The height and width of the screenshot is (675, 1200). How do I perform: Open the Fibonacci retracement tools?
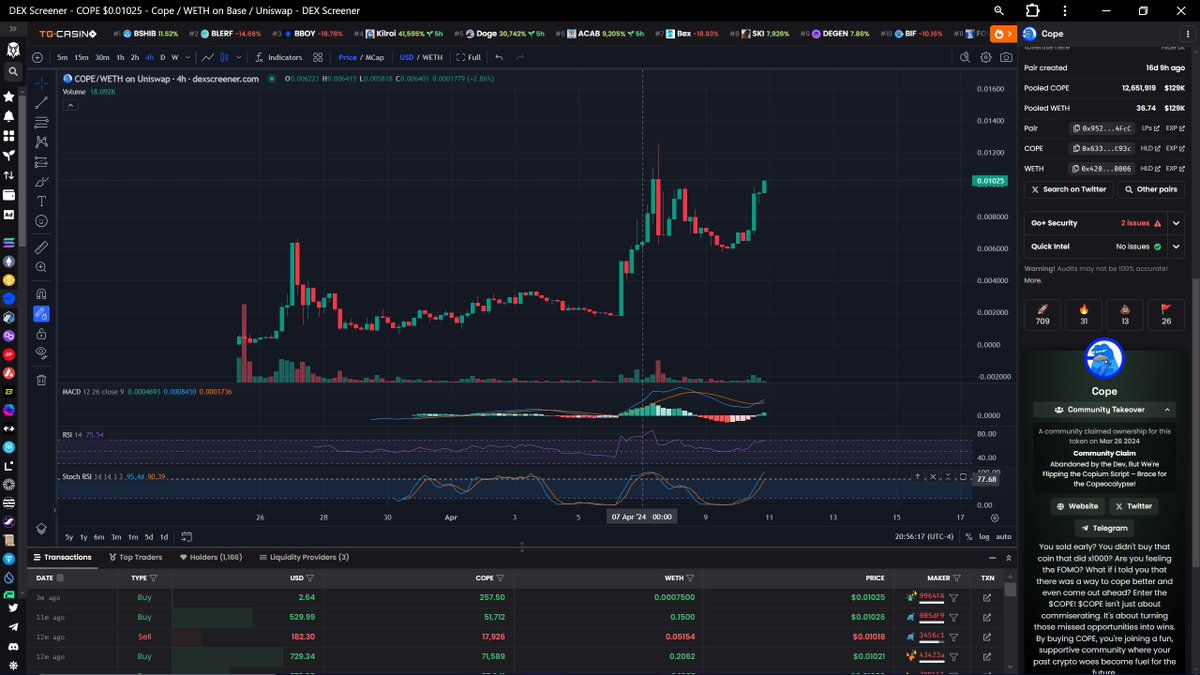41,123
